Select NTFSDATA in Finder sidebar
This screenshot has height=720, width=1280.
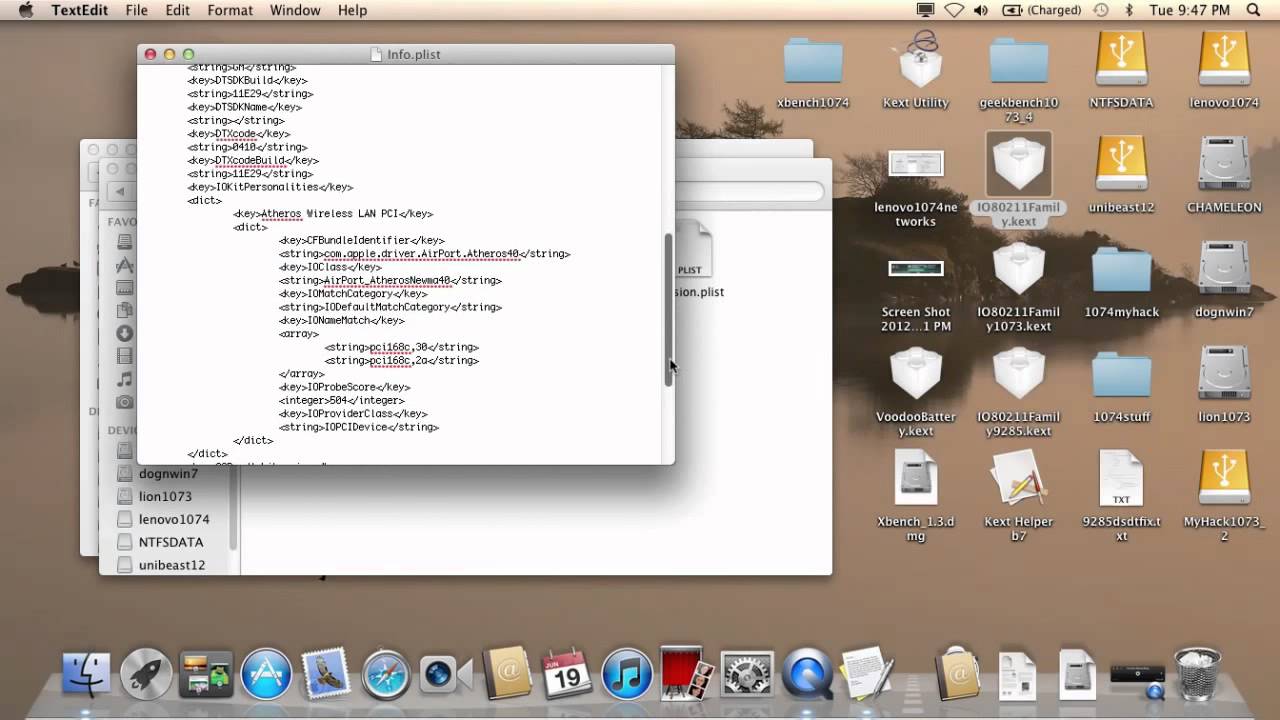[x=171, y=542]
